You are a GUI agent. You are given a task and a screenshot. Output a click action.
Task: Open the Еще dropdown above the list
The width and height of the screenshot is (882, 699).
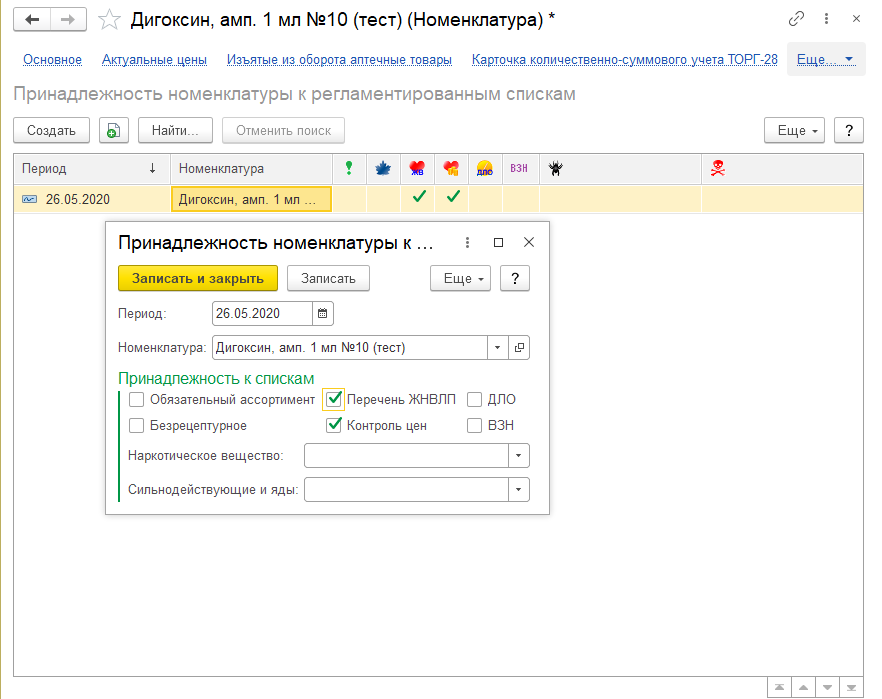click(x=794, y=130)
